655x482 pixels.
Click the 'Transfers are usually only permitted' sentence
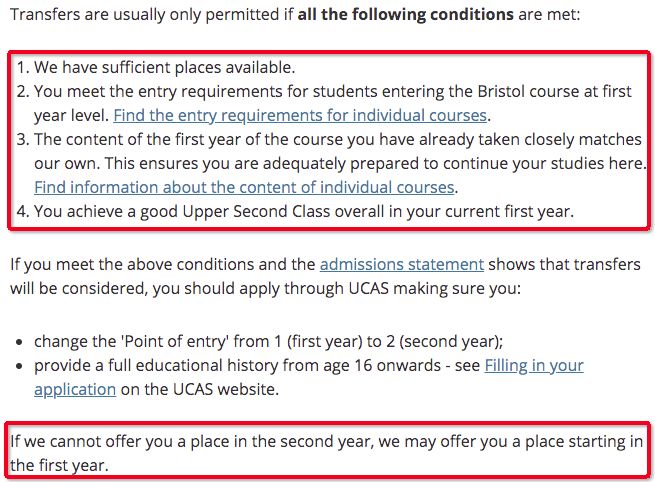[x=150, y=19]
